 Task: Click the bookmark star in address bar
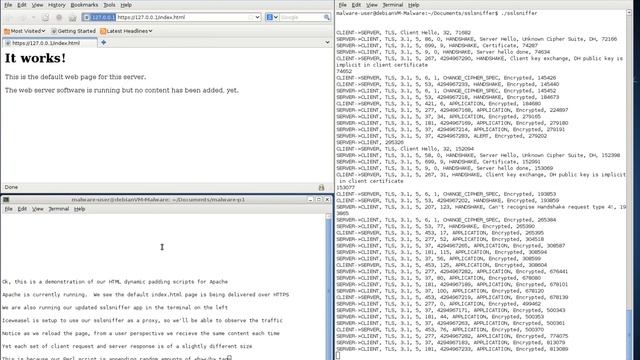coord(251,17)
